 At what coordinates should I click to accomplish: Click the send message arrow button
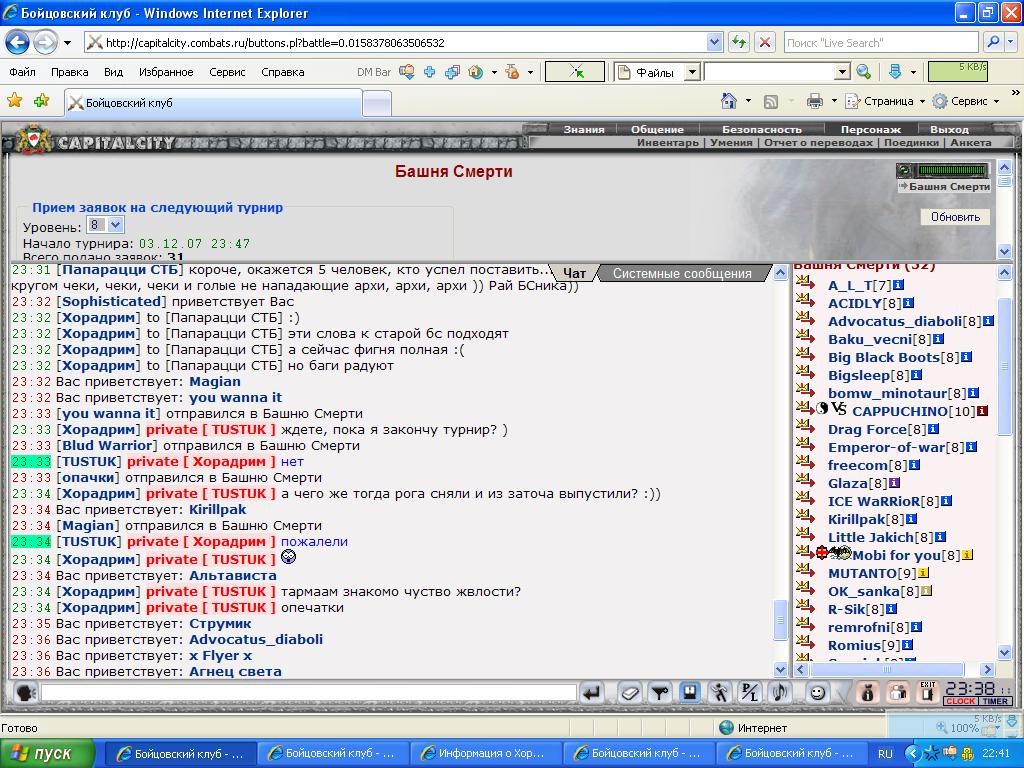[591, 692]
